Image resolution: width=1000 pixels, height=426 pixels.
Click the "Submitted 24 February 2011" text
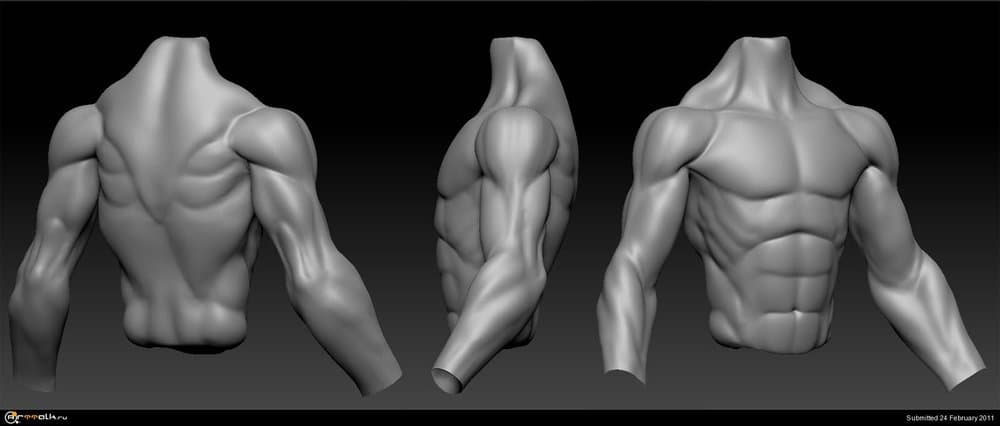coord(948,417)
